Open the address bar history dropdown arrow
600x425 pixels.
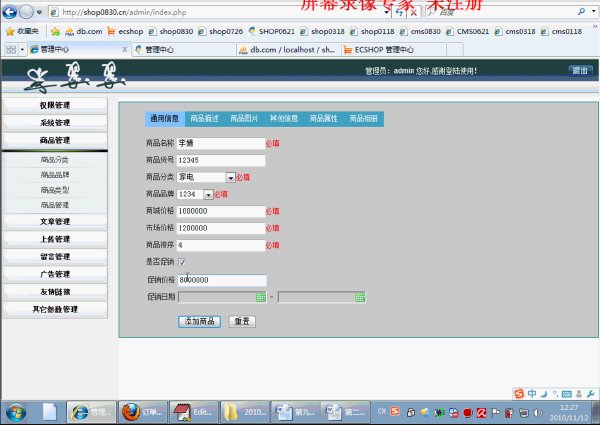point(387,12)
